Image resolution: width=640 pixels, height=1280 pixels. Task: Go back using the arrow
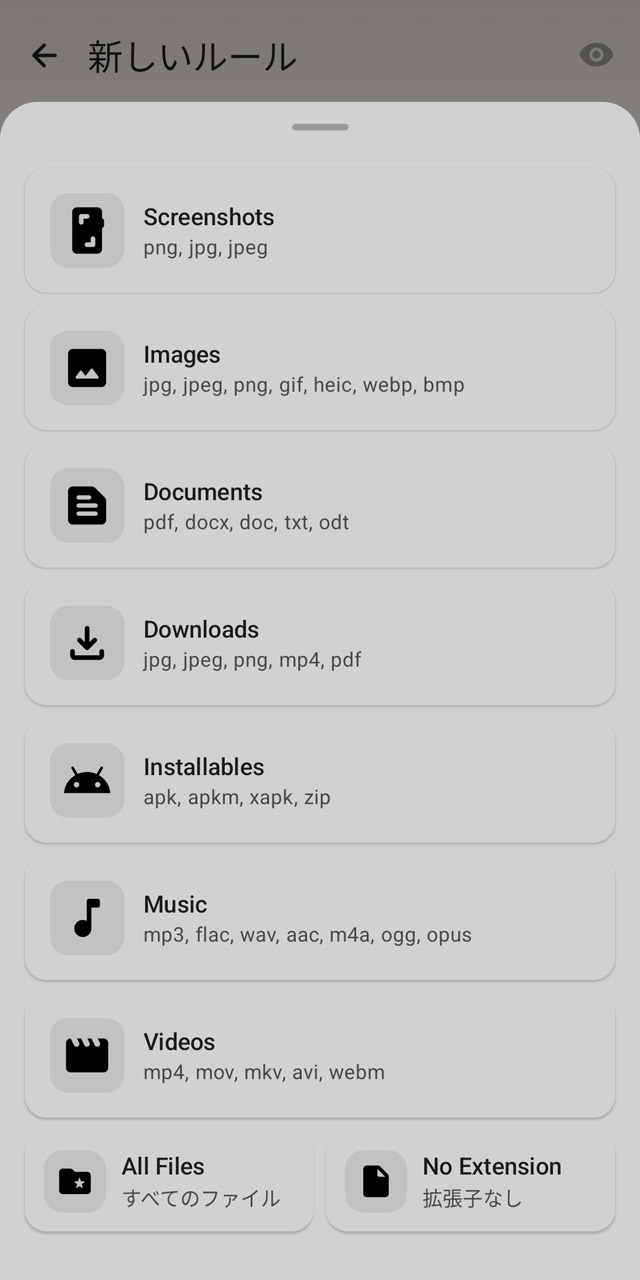point(44,55)
